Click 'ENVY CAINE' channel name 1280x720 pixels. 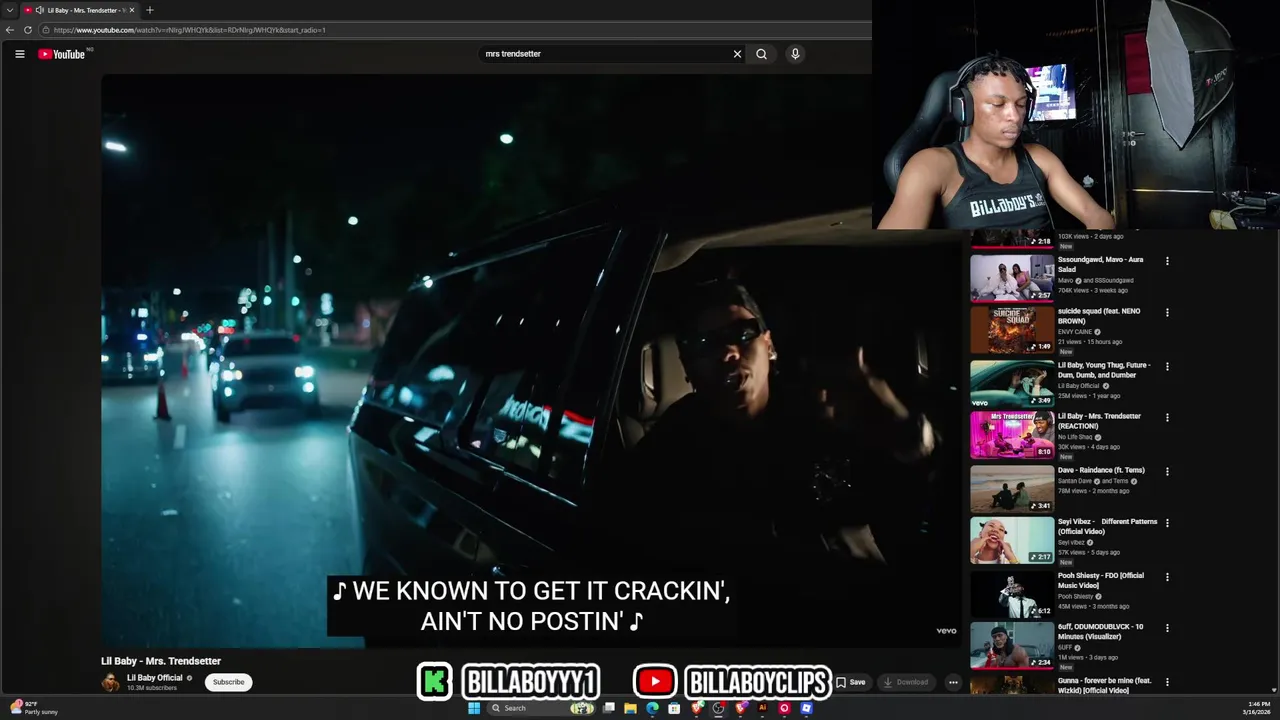pyautogui.click(x=1075, y=332)
